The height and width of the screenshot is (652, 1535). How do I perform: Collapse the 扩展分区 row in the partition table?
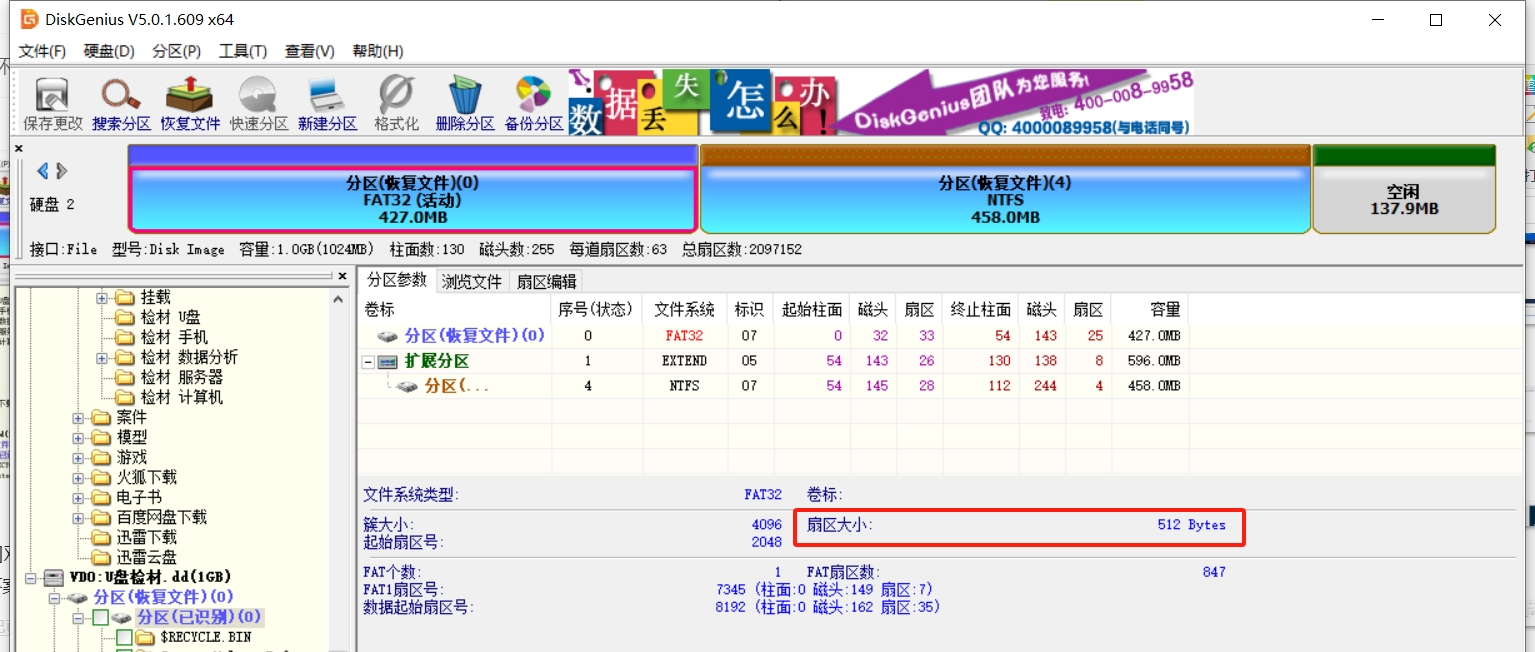click(x=369, y=361)
